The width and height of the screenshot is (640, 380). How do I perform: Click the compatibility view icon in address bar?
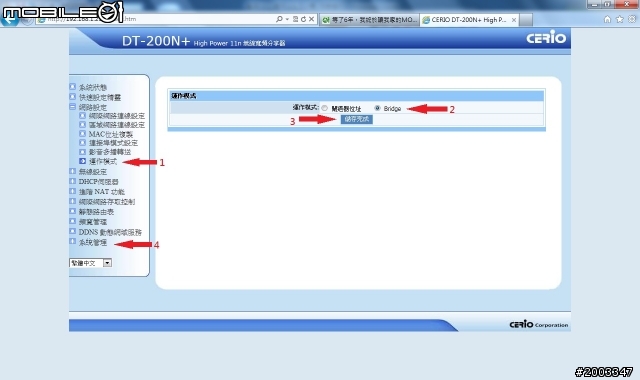click(x=296, y=19)
